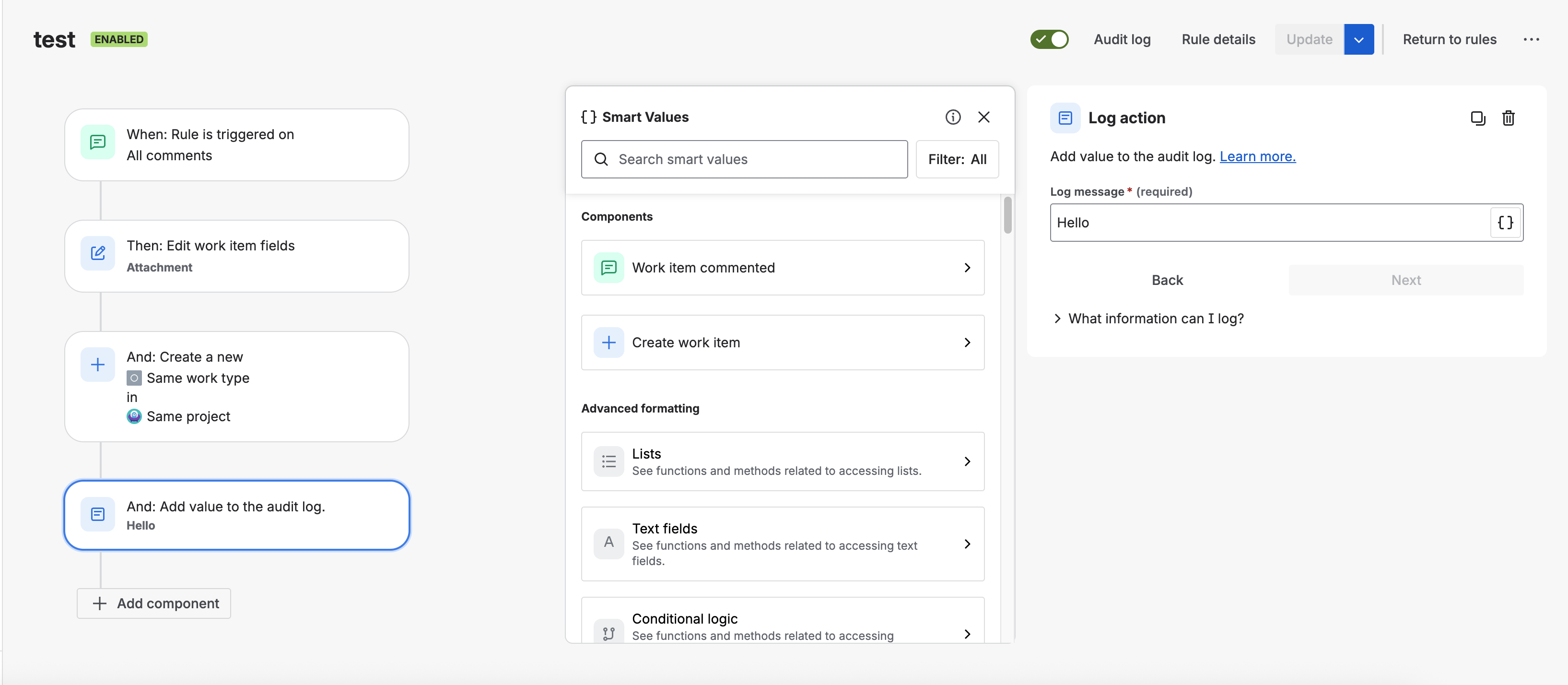This screenshot has width=1568, height=685.
Task: Add component to the rule
Action: (x=154, y=603)
